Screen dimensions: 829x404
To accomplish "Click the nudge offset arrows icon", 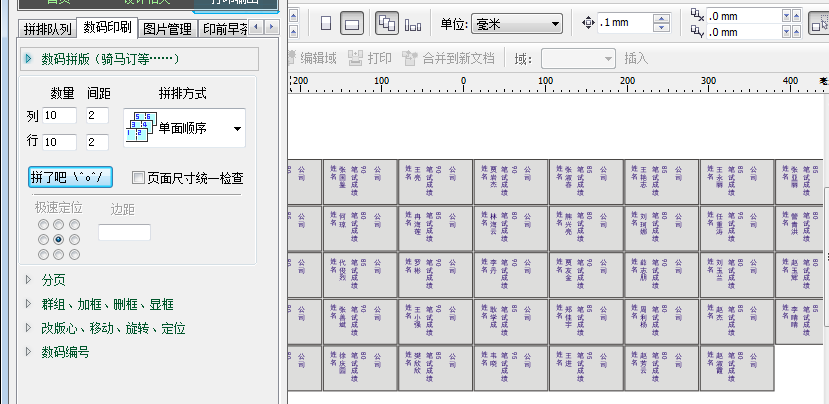I will 588,23.
